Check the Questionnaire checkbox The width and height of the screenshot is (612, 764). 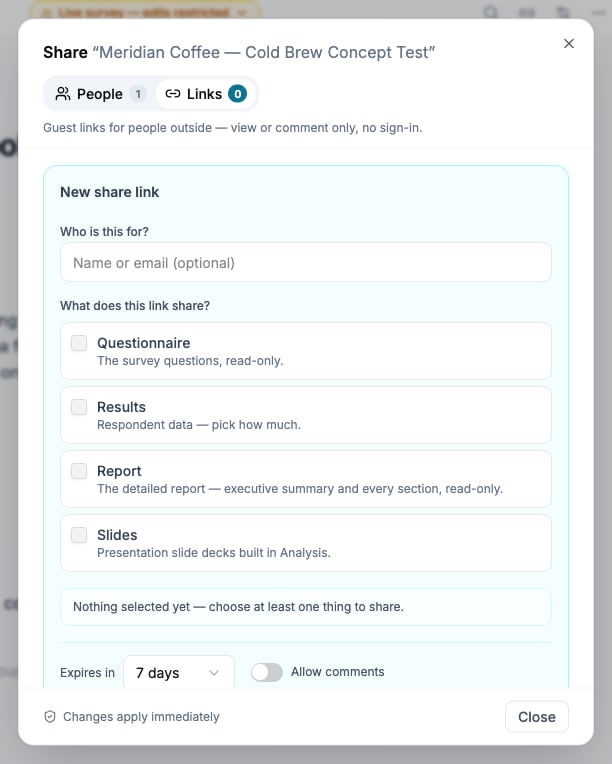79,343
